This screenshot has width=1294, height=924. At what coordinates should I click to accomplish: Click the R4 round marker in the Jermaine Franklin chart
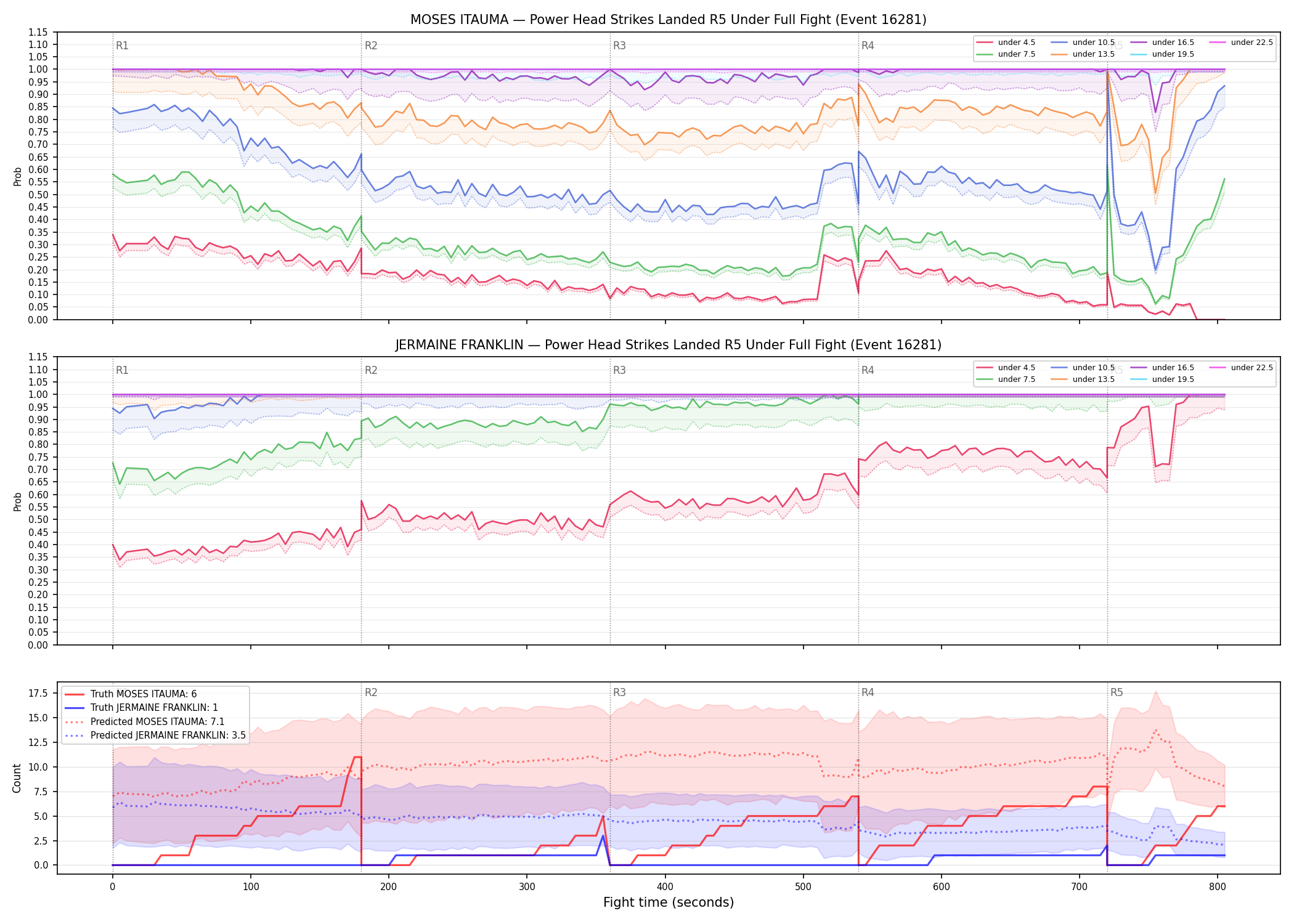(868, 370)
